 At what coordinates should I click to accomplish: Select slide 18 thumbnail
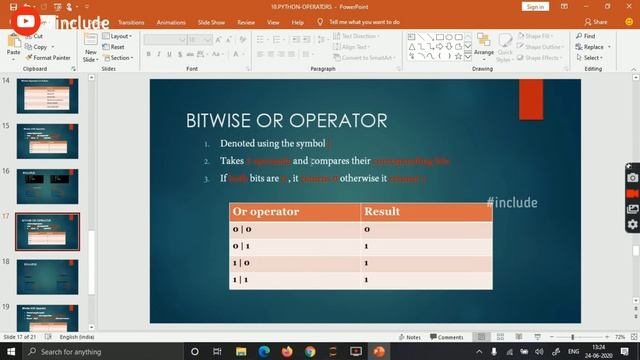47,277
